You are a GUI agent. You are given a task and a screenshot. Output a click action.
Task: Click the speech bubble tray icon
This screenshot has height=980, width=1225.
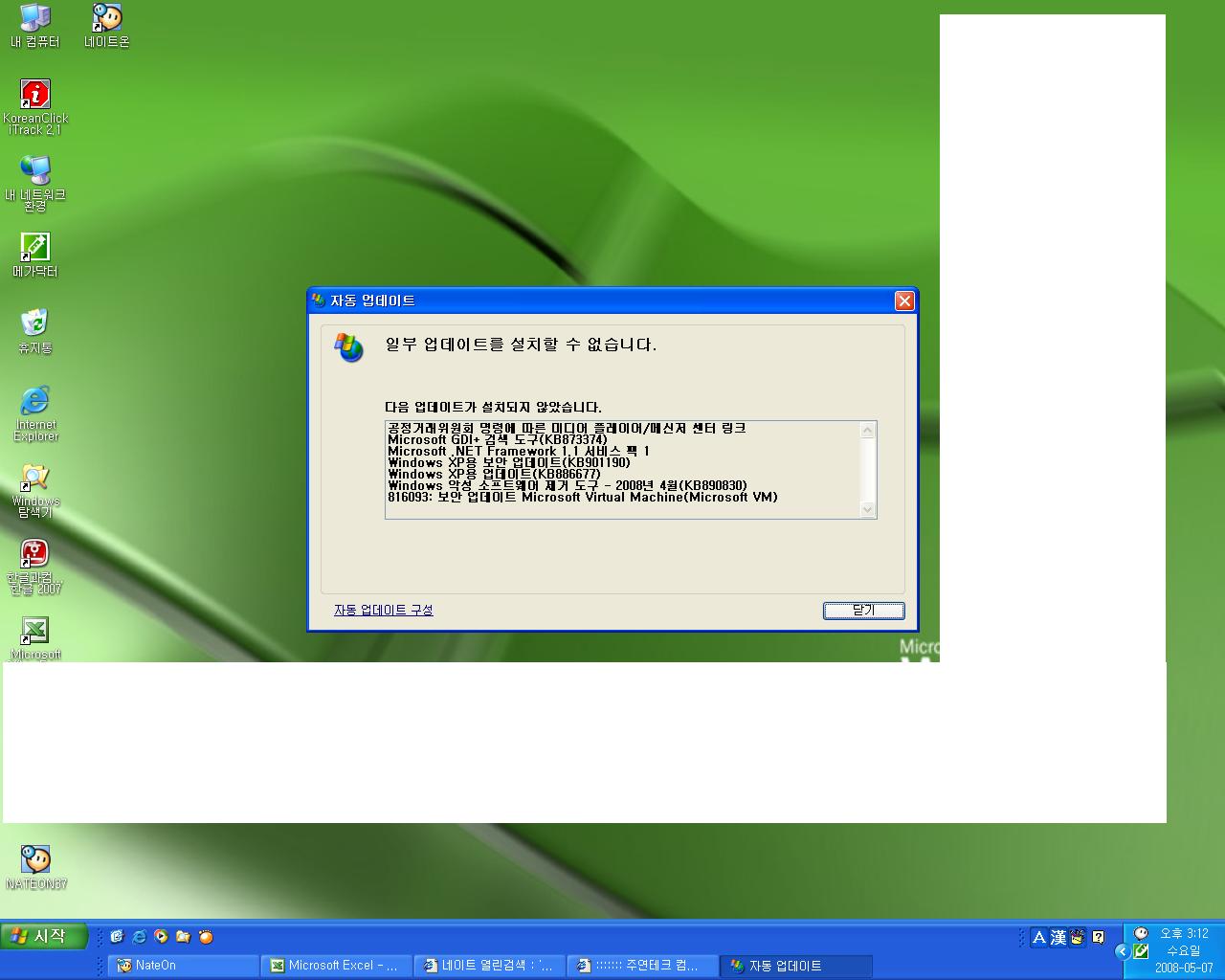tap(1141, 933)
